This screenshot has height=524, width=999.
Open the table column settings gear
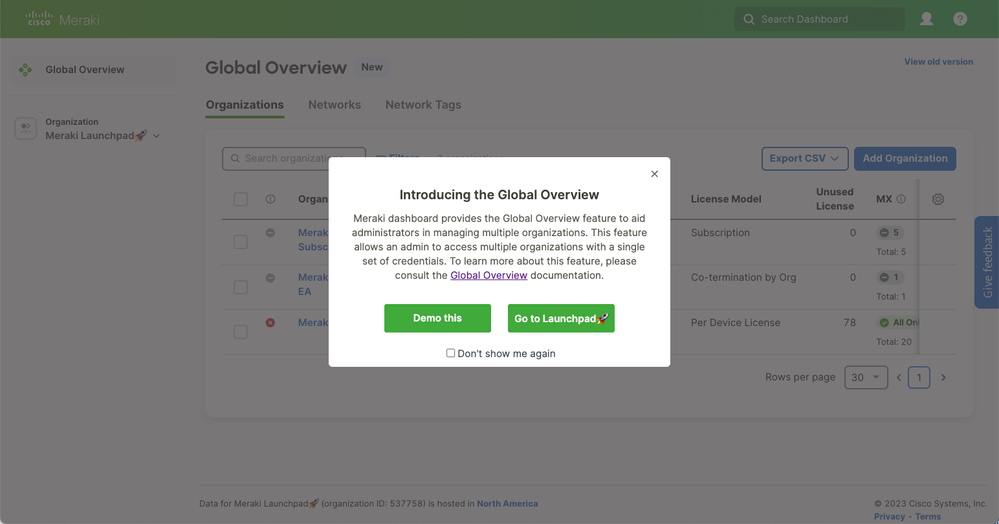point(938,199)
